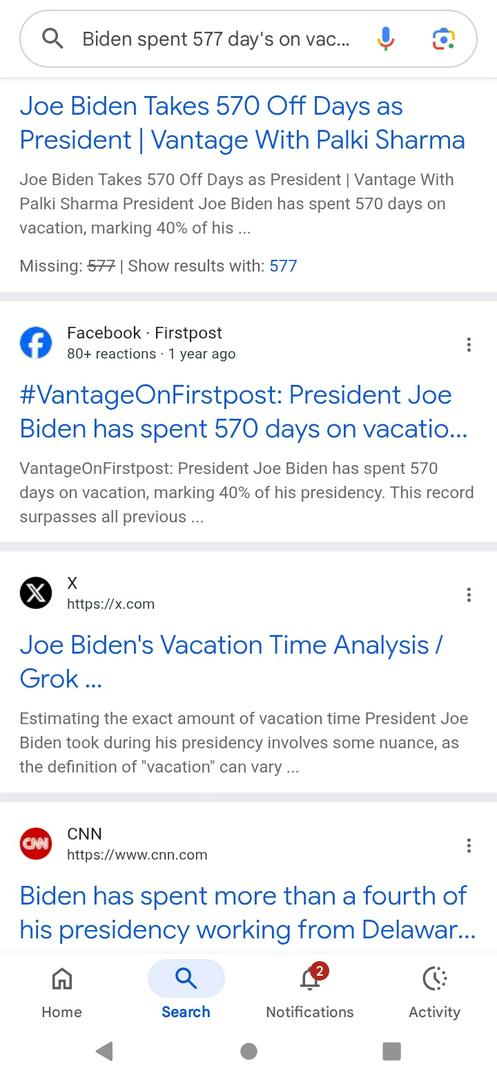Open Joe Biden Takes 570 Off Days link
This screenshot has width=497, height=1080.
[x=242, y=123]
